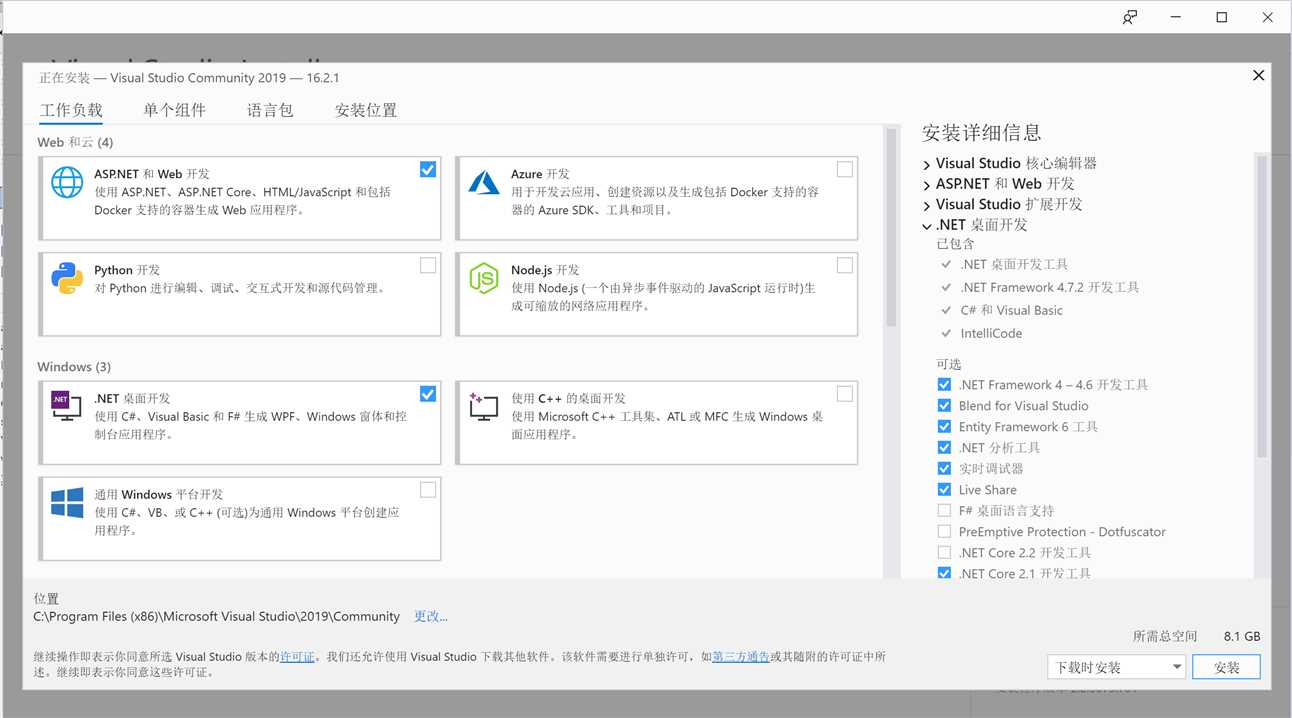Click the included item .NET Framework 4.7.2 开发工具
This screenshot has width=1292, height=718.
pos(1049,288)
